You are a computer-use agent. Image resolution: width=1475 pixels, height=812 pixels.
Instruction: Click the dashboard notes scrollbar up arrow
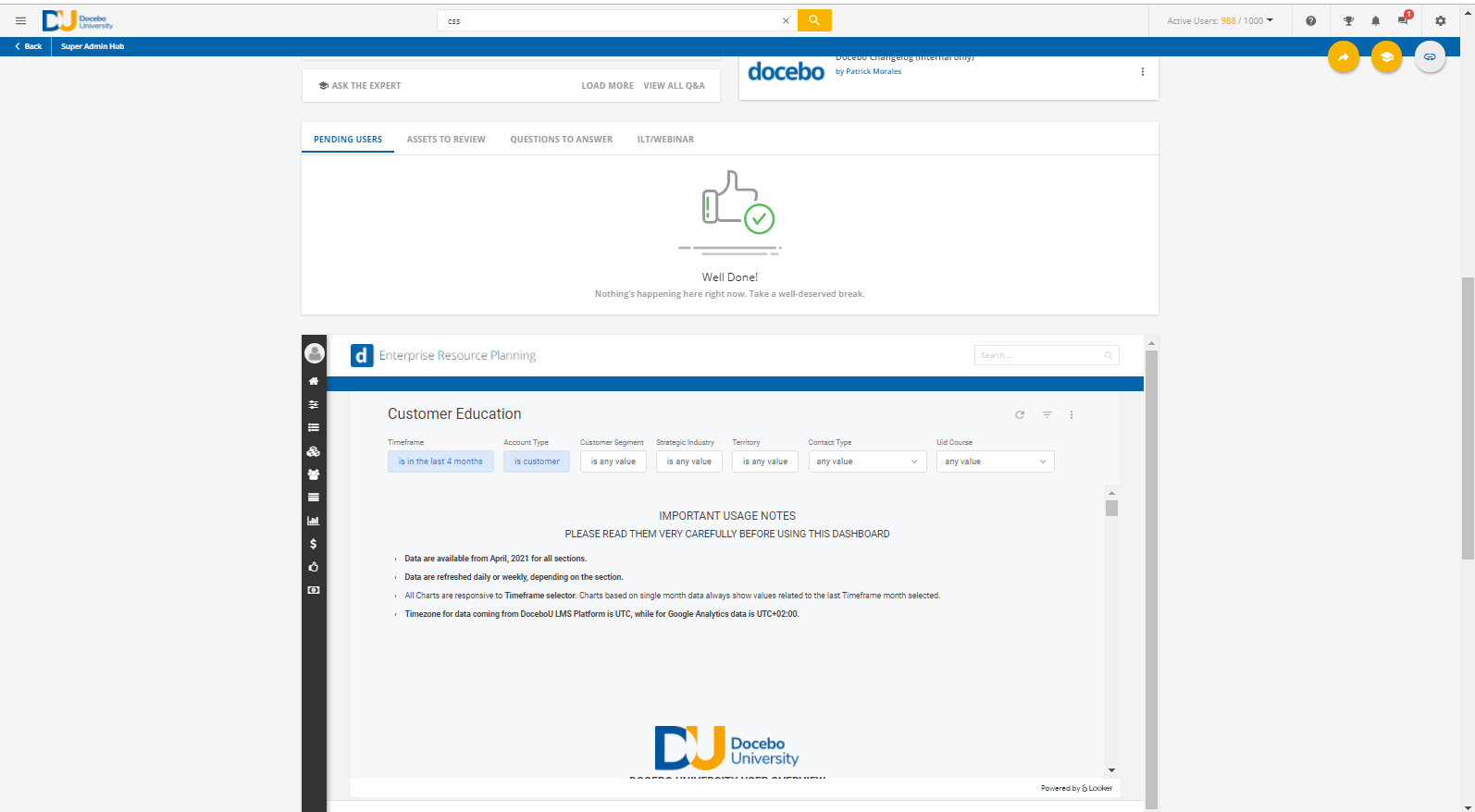click(x=1111, y=492)
